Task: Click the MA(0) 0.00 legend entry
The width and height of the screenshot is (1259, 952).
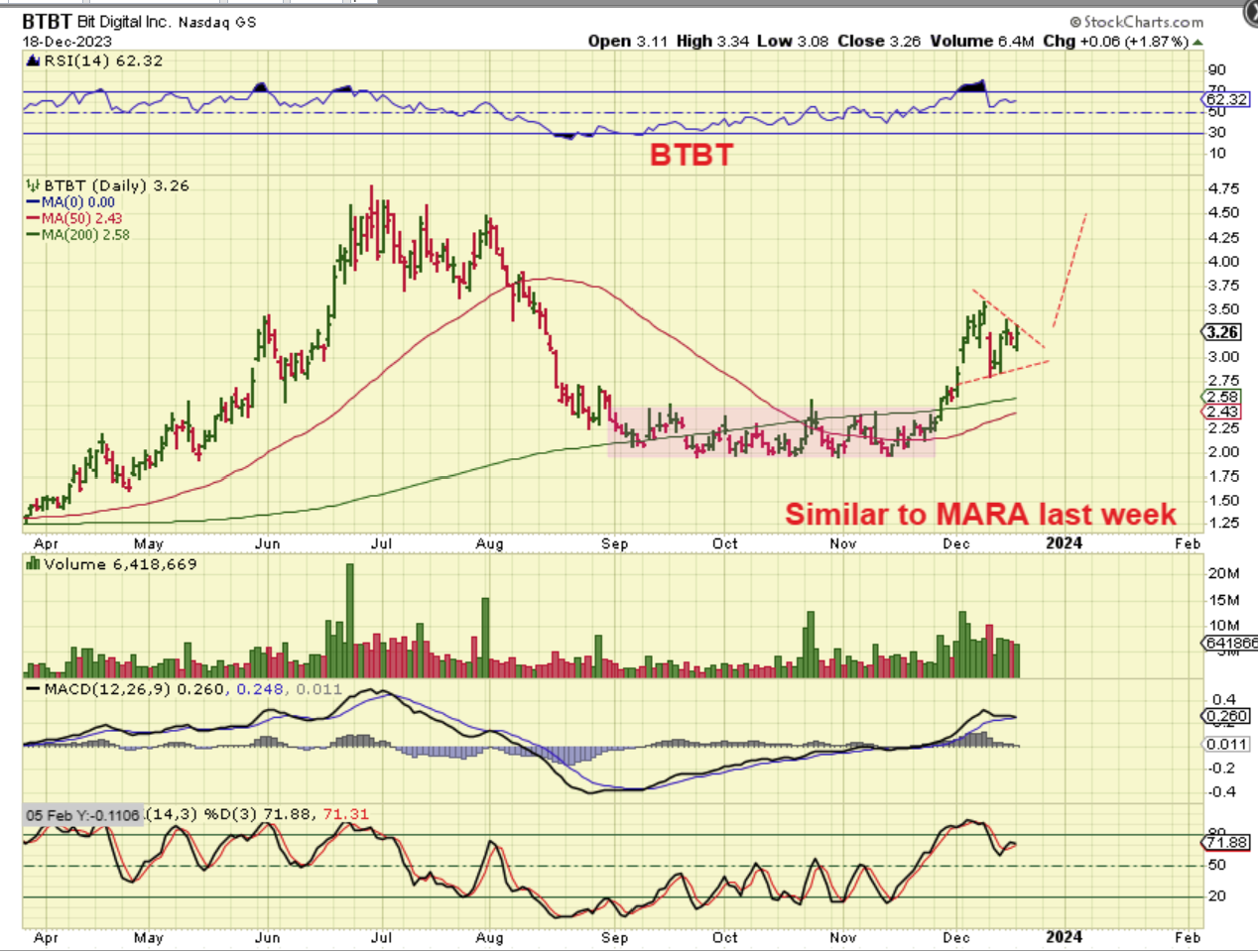Action: click(x=70, y=202)
